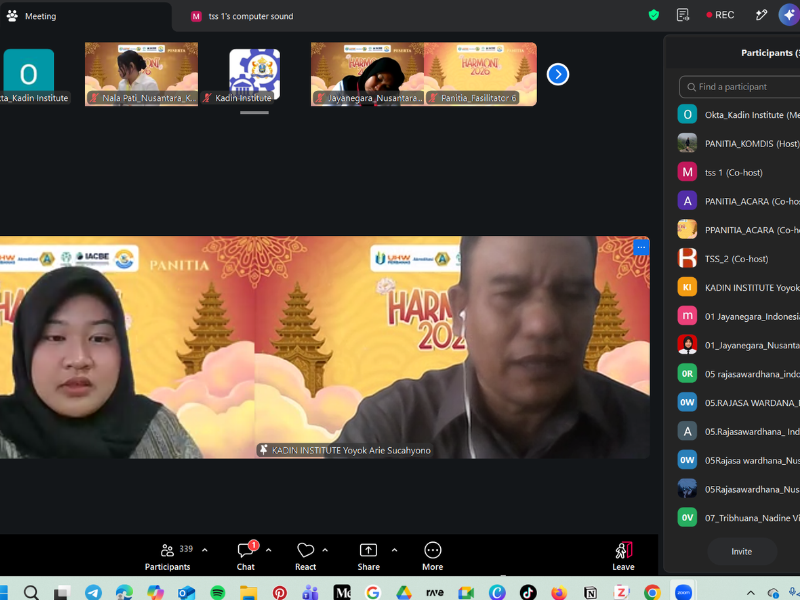Open Telegram from taskbar

coord(93,592)
